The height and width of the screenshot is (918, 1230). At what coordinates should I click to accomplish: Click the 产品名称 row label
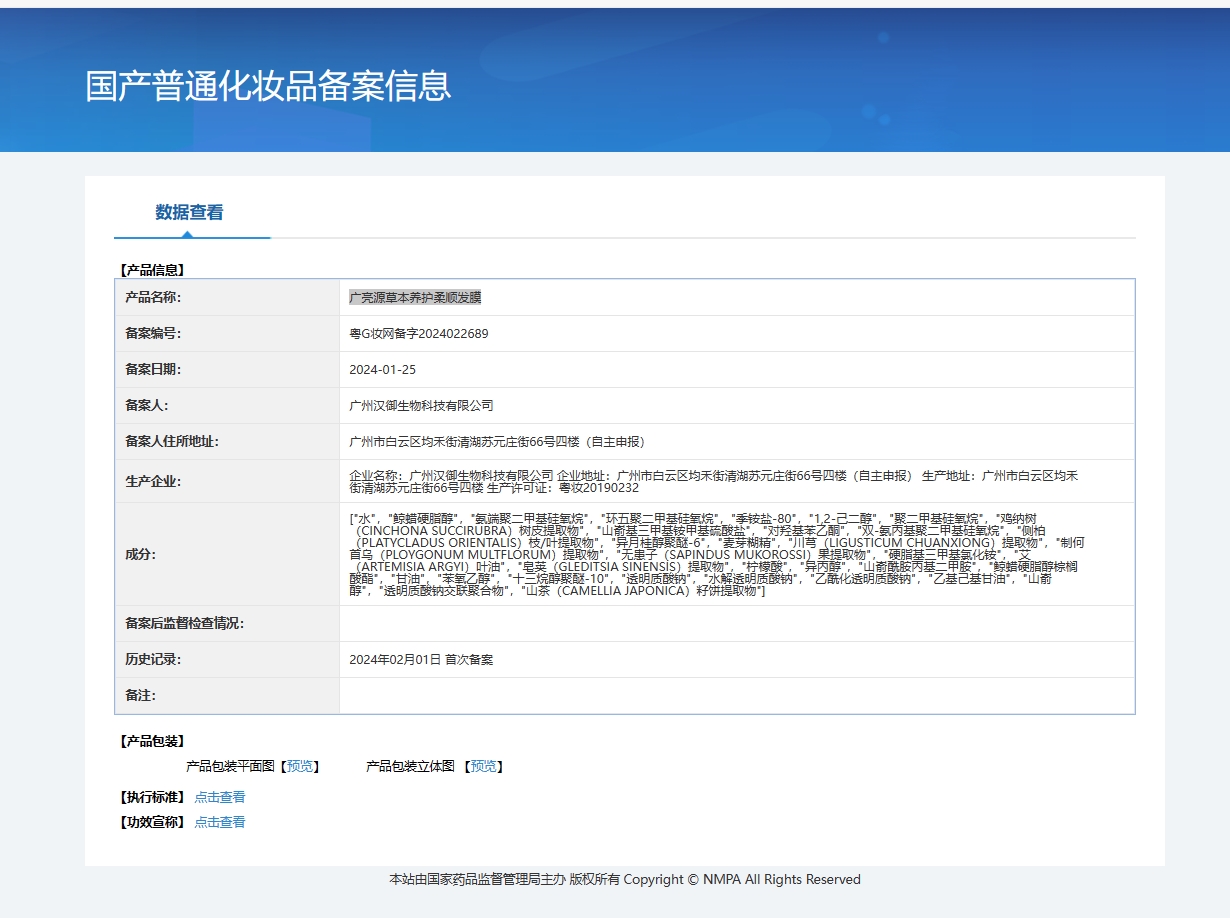tap(153, 298)
